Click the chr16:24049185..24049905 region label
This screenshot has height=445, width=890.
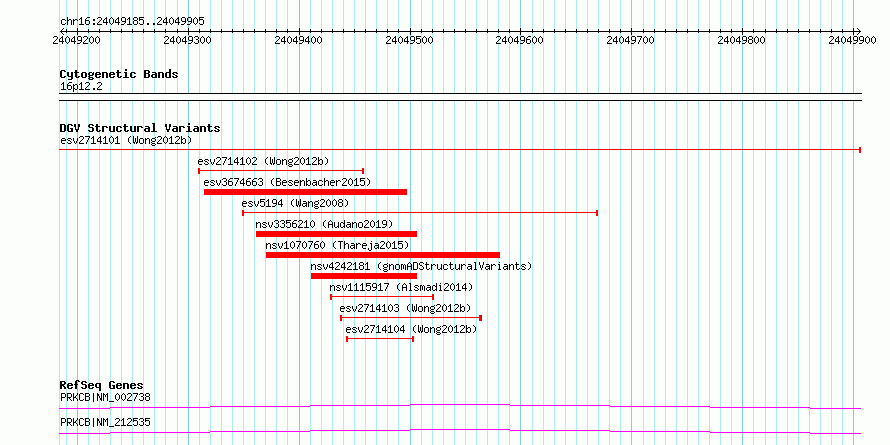pos(132,22)
